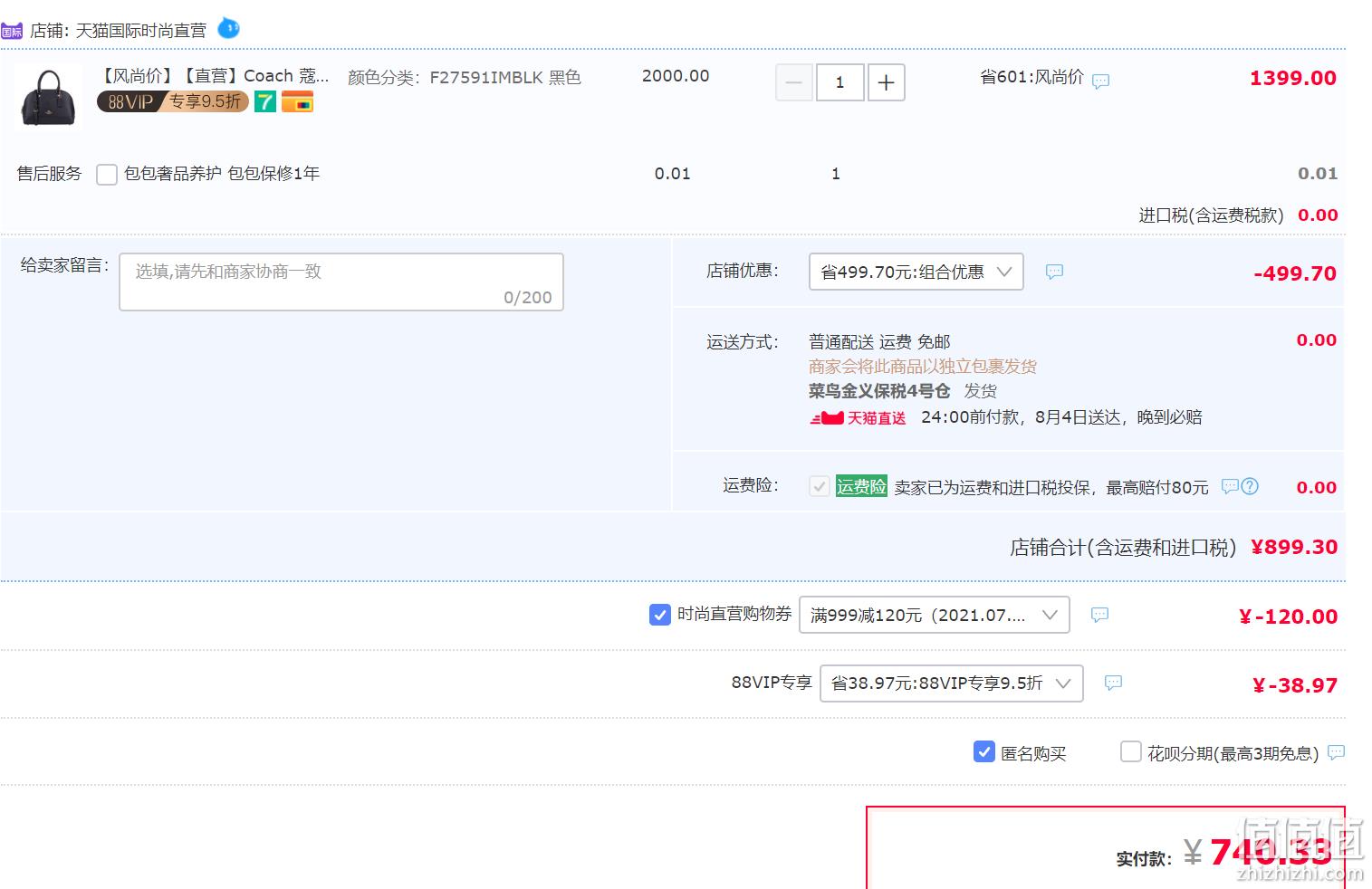
Task: Uncheck the 时尚直营购物券 checkbox
Action: (660, 615)
